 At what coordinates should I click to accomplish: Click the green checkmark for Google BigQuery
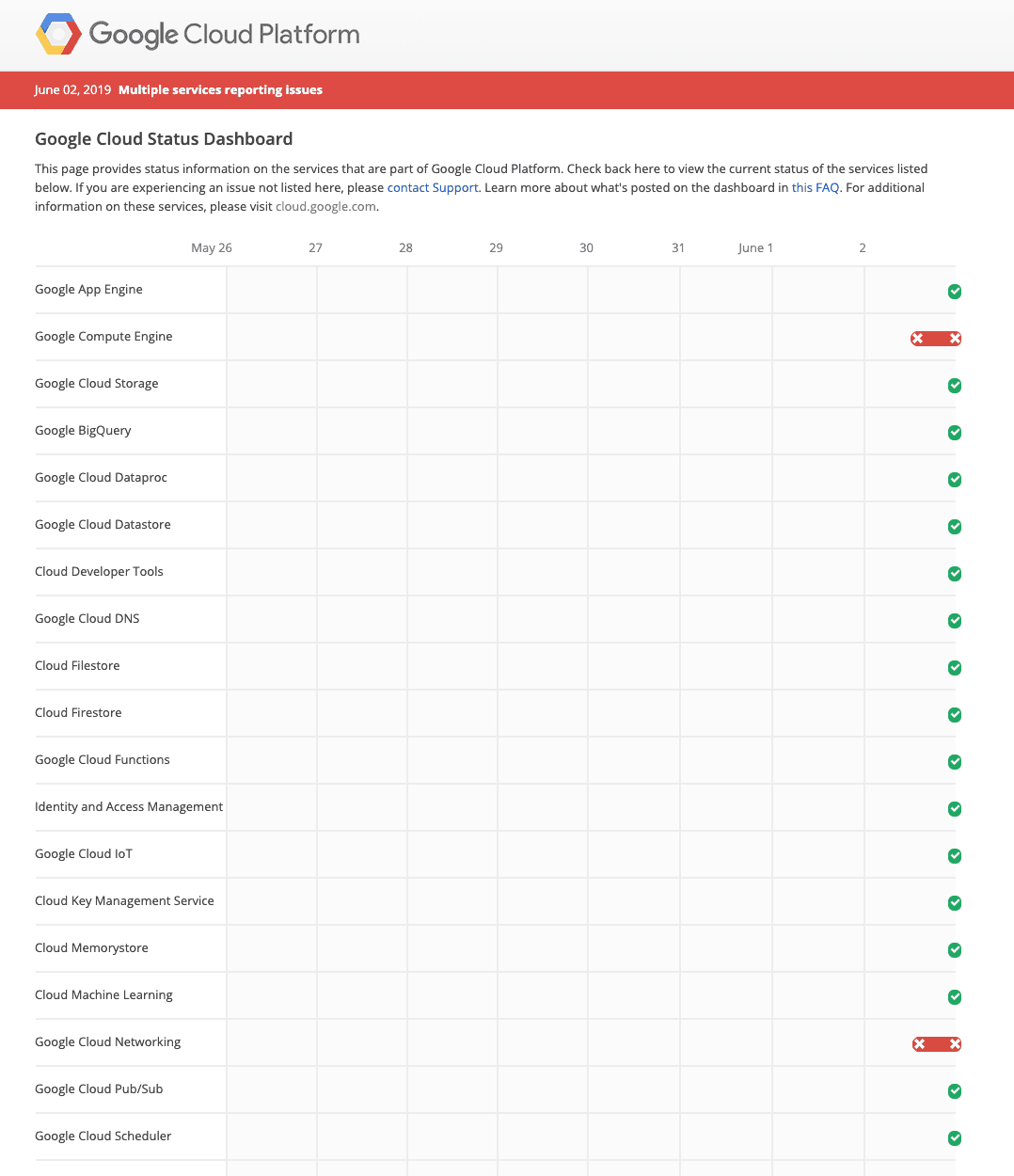click(954, 433)
